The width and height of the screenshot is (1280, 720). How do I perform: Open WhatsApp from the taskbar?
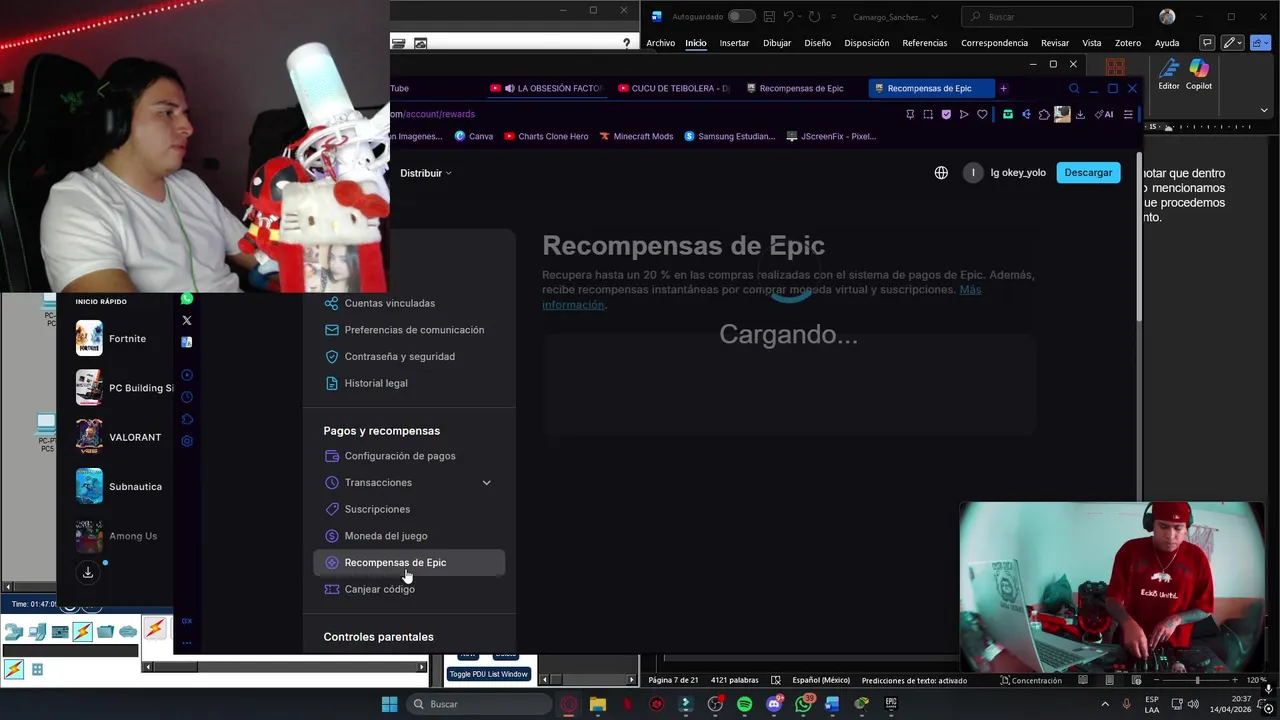[803, 704]
